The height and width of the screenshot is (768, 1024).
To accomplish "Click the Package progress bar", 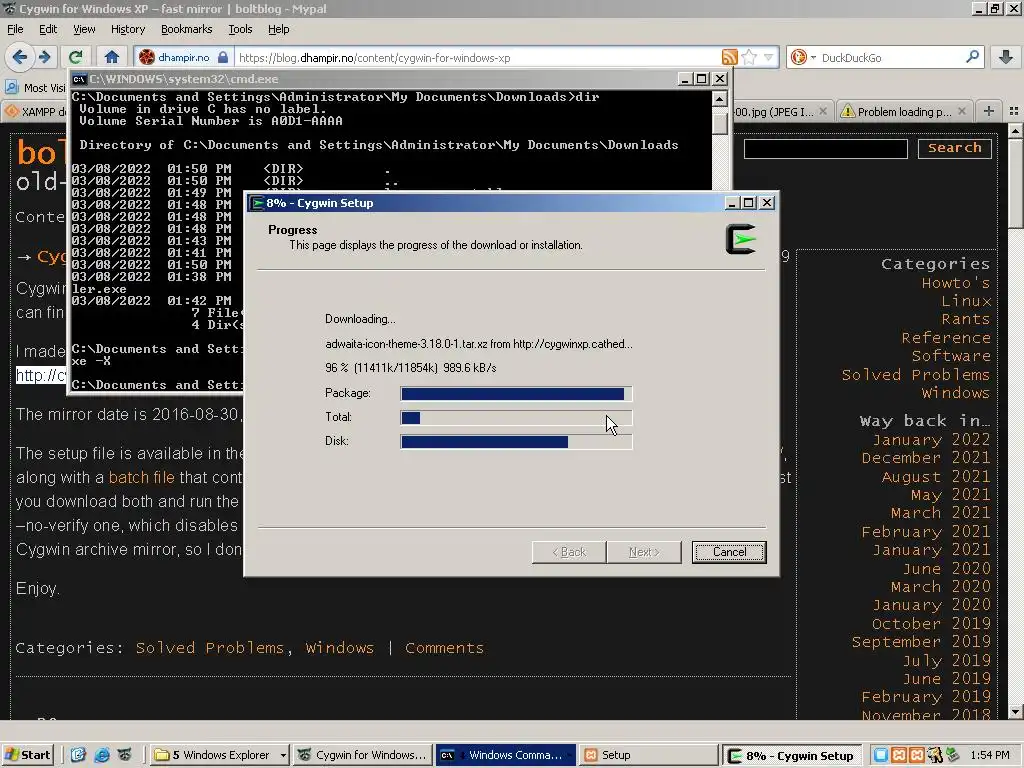I will [516, 393].
